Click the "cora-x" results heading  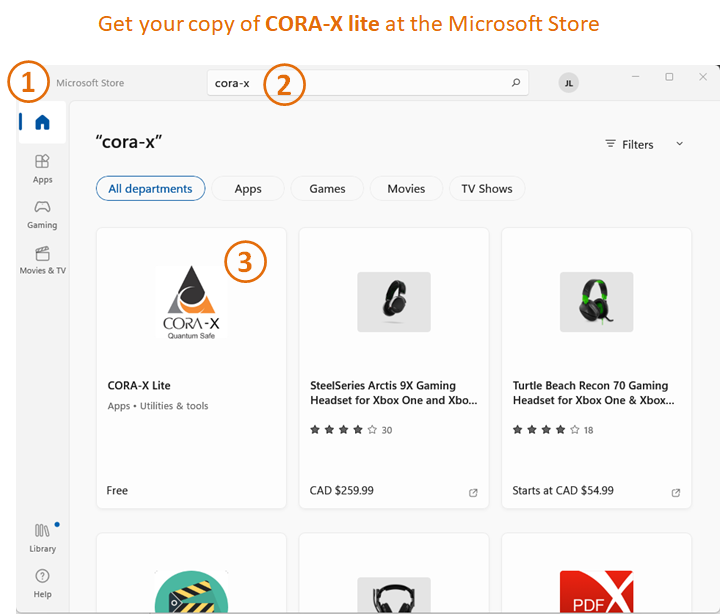click(129, 142)
